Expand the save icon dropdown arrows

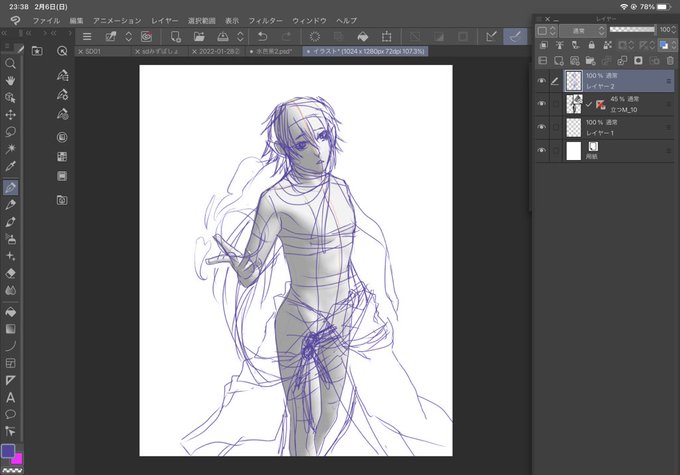(x=240, y=36)
